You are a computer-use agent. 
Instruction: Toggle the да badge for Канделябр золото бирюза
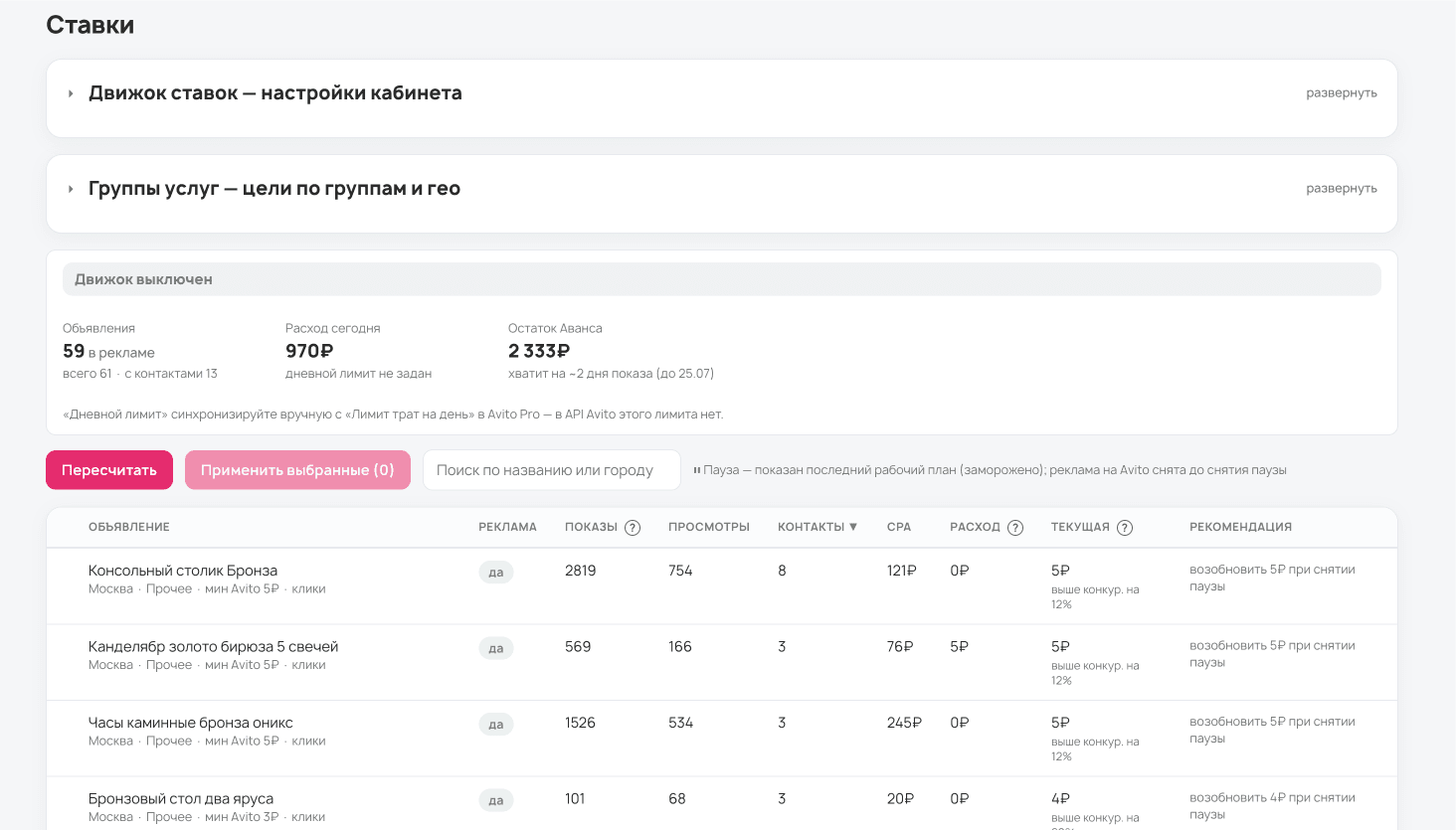point(496,648)
